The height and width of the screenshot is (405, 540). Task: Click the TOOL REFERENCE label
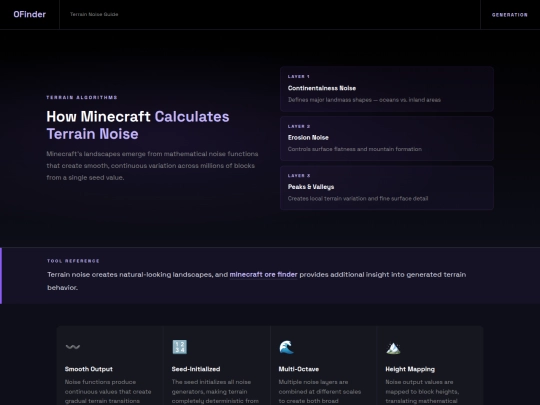pos(73,261)
